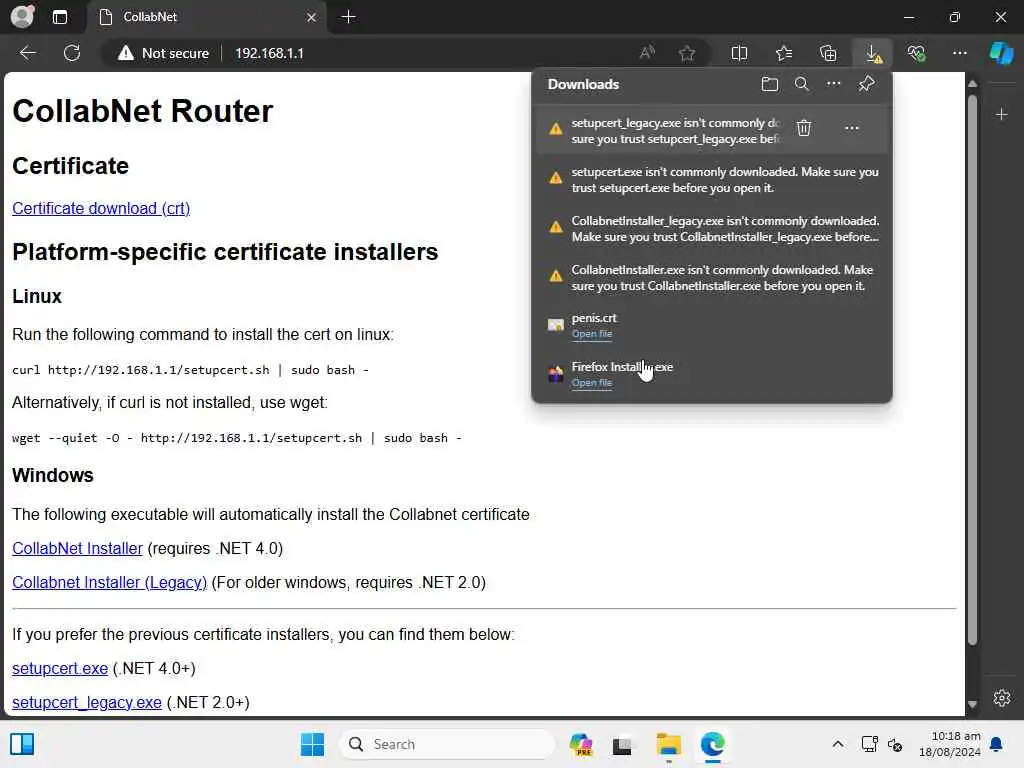Open a new tab with plus button
1024x768 pixels.
point(349,17)
